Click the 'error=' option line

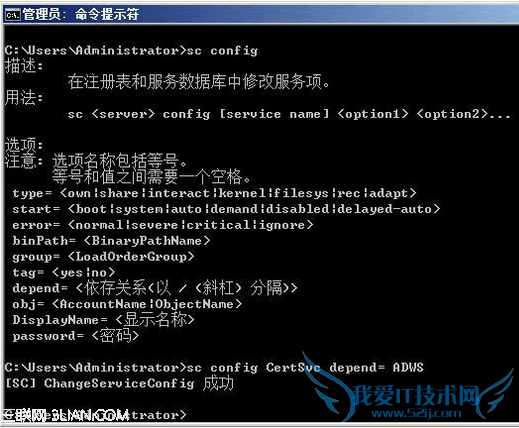coord(163,225)
